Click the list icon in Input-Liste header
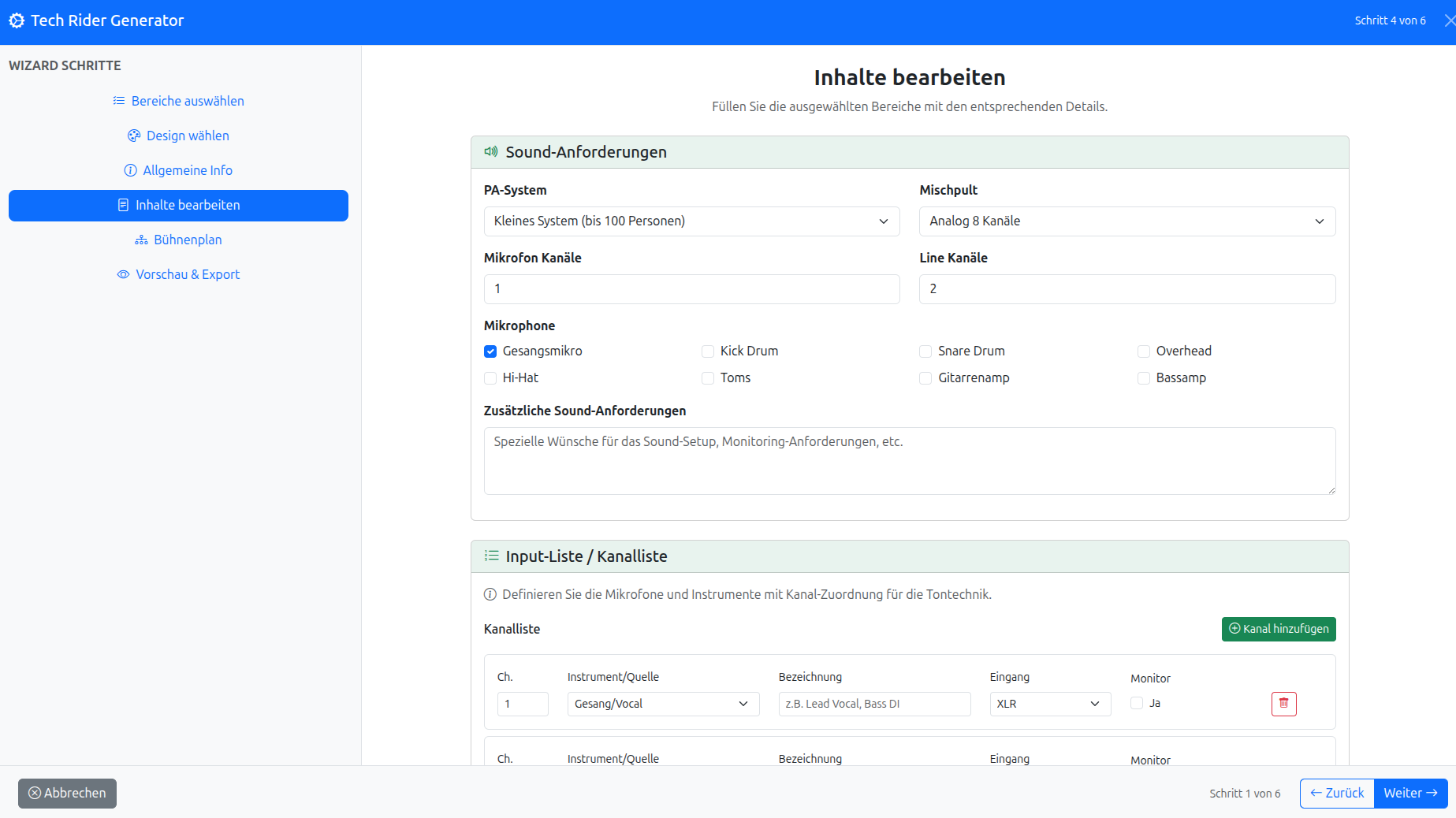 click(492, 556)
